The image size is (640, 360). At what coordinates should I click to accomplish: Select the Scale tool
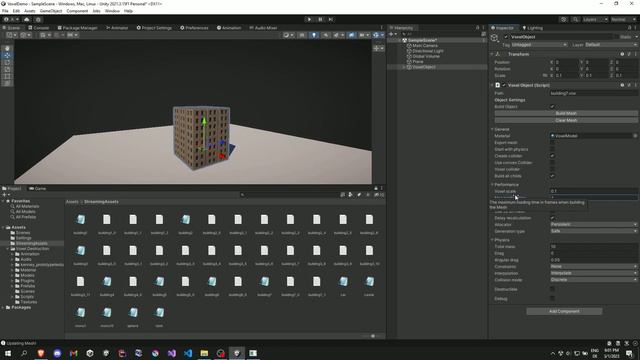pyautogui.click(x=7, y=69)
